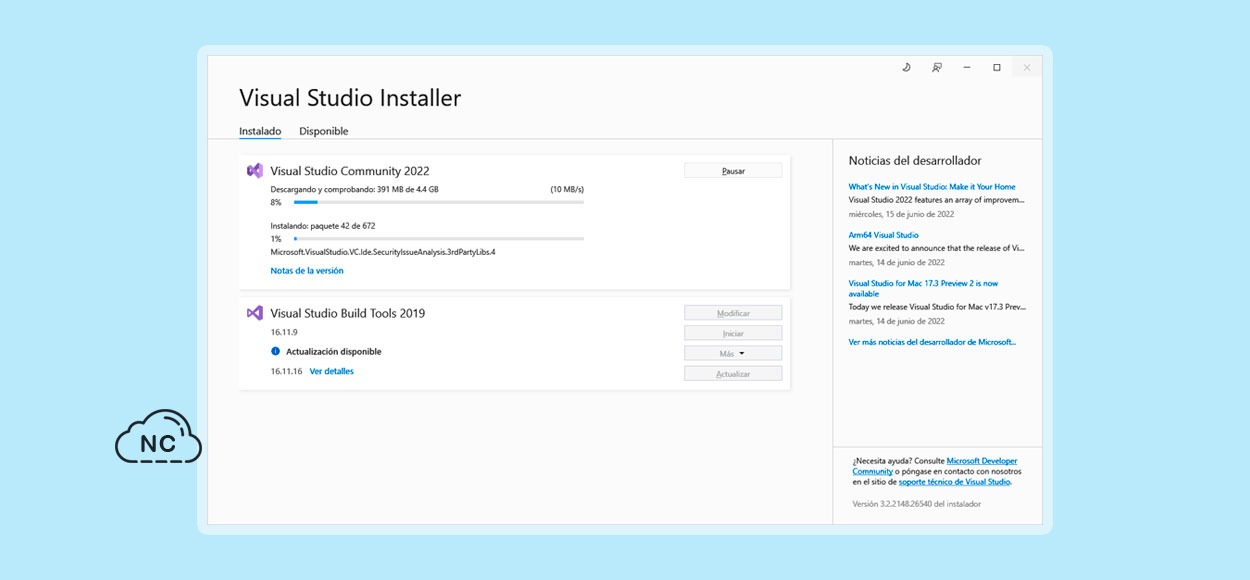This screenshot has width=1250, height=580.
Task: Open the Arm64 Visual Studio news link
Action: point(884,235)
